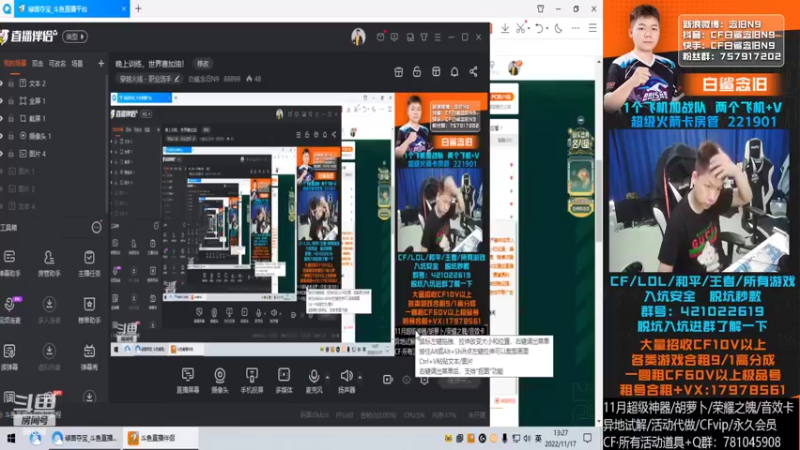Expand the speaker volume arrow
The width and height of the screenshot is (800, 450).
point(360,378)
